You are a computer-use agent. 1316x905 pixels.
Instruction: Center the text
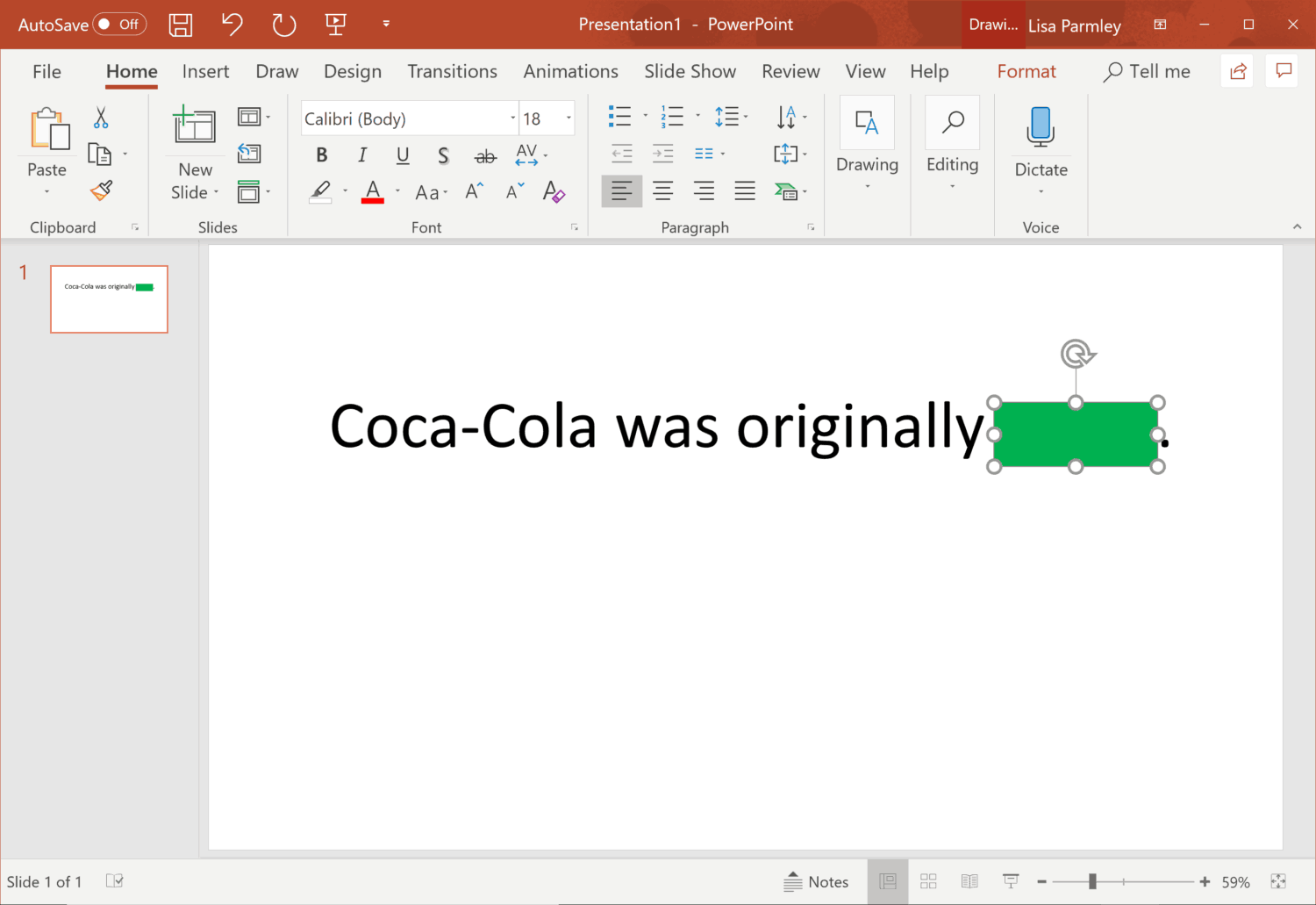663,190
